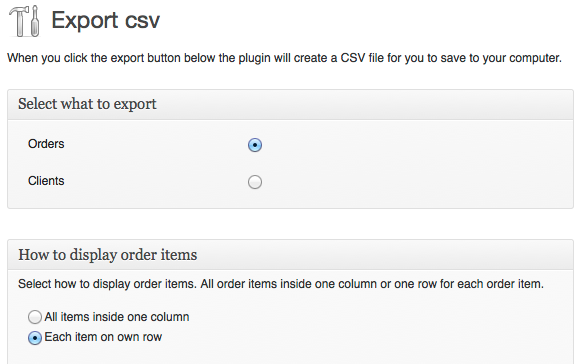Collapse the Select what to export panel
582x364 pixels.
290,105
